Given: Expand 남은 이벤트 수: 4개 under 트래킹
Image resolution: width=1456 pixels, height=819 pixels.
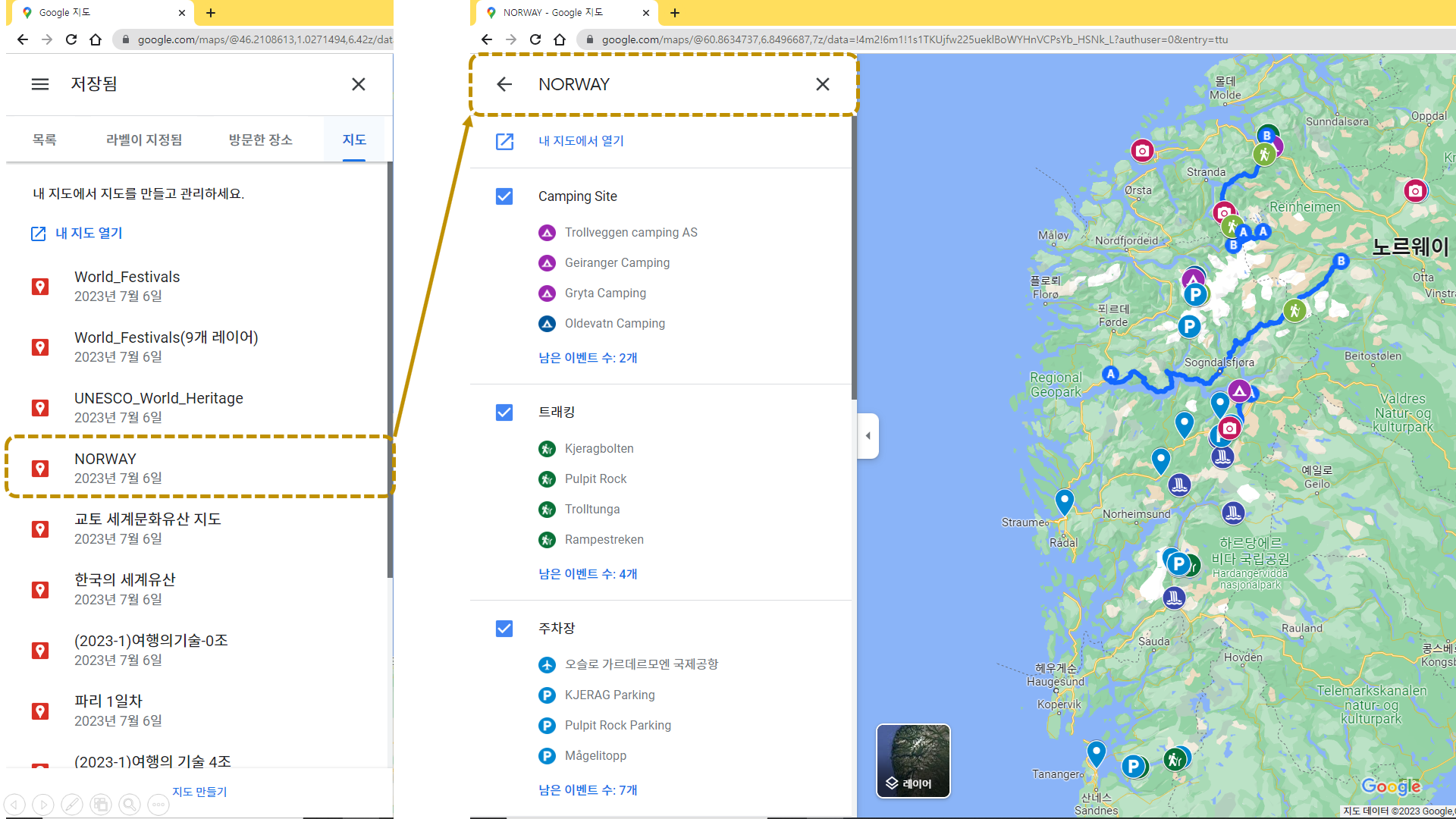Looking at the screenshot, I should [588, 574].
